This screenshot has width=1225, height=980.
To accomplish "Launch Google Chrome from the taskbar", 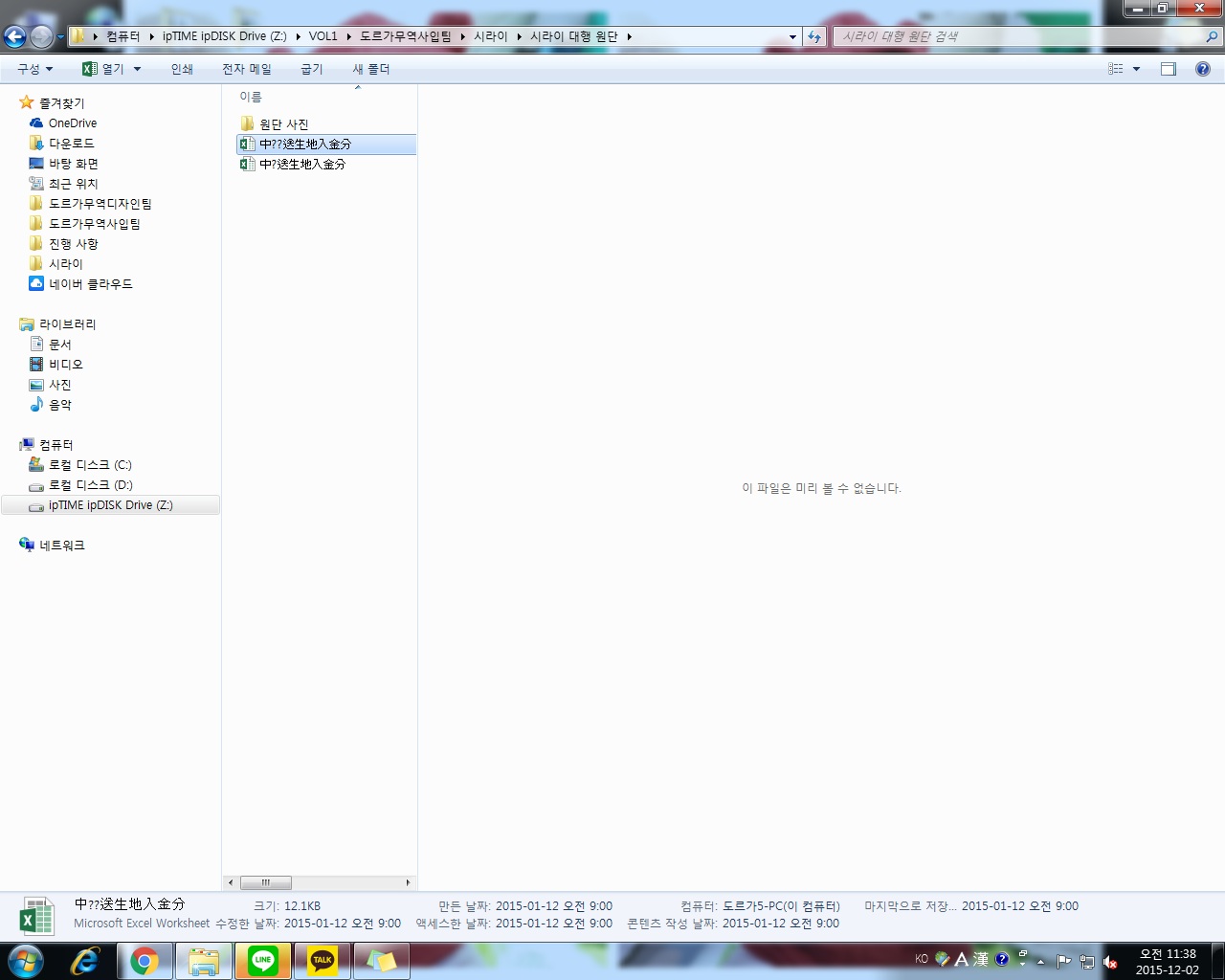I will point(145,961).
